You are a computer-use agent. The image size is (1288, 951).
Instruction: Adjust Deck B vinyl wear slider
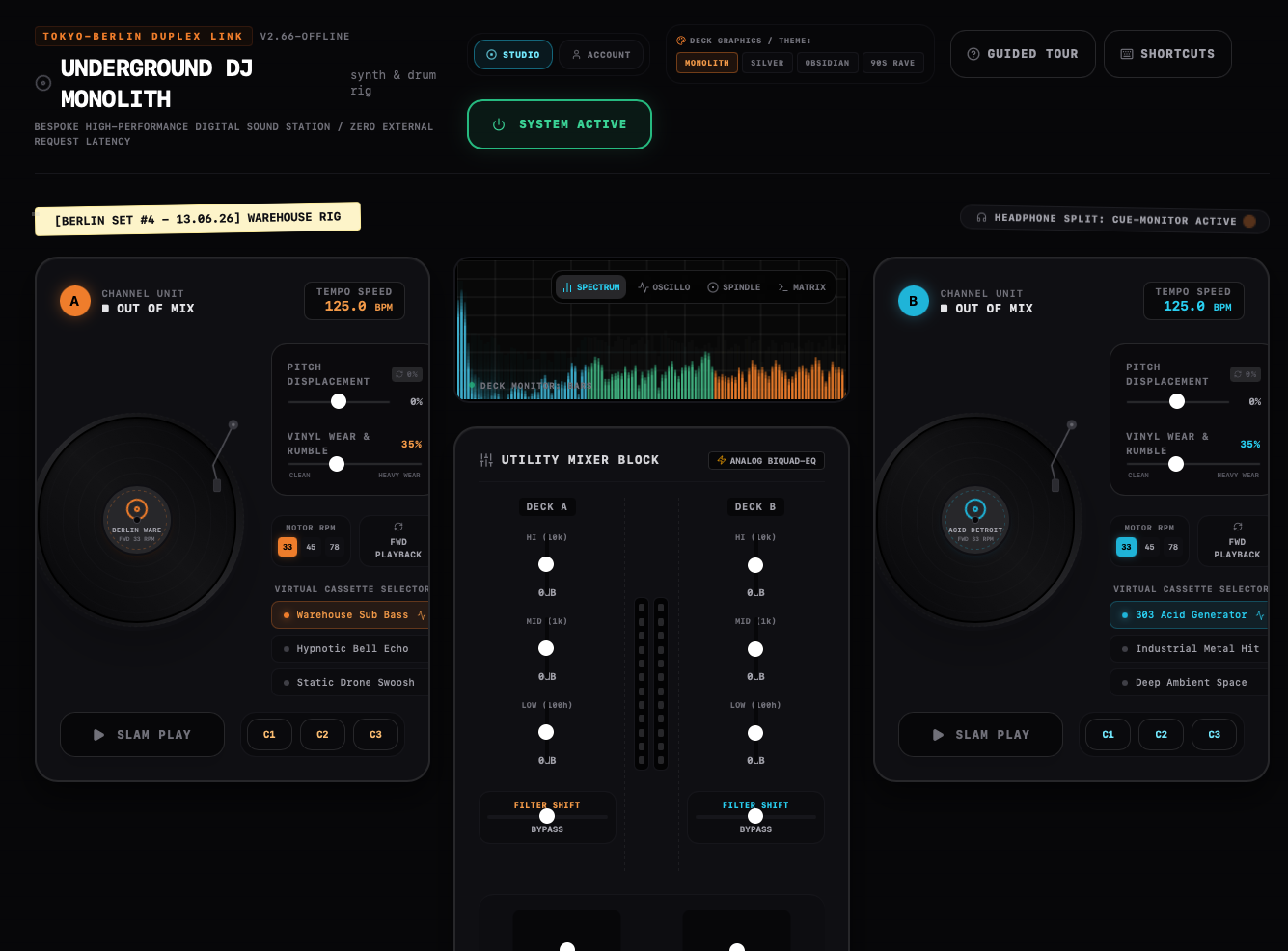click(1192, 464)
